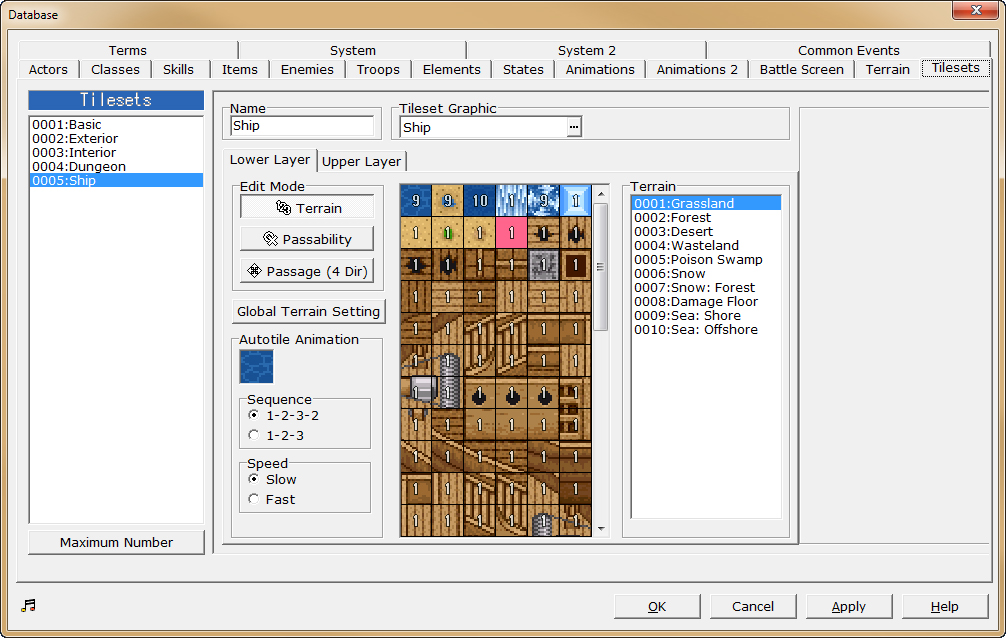
Task: Select the Terrain edit mode tool
Action: click(x=306, y=207)
